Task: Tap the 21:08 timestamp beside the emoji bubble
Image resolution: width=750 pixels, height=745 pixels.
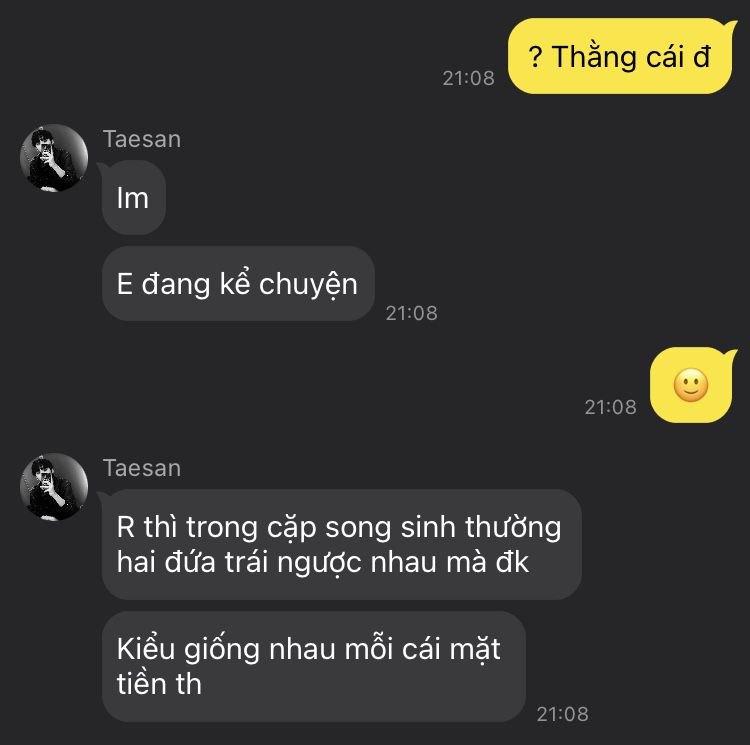Action: coord(610,407)
